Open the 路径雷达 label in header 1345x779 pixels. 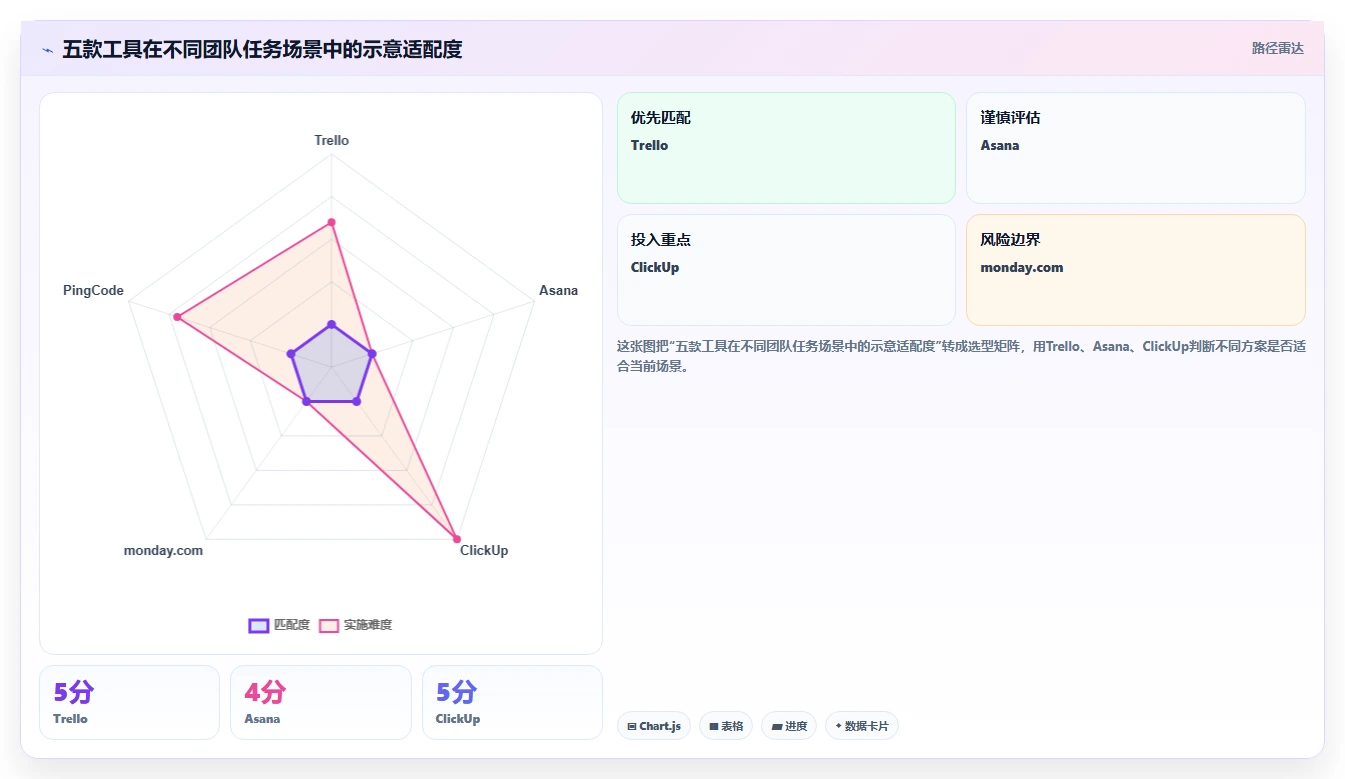click(1277, 48)
